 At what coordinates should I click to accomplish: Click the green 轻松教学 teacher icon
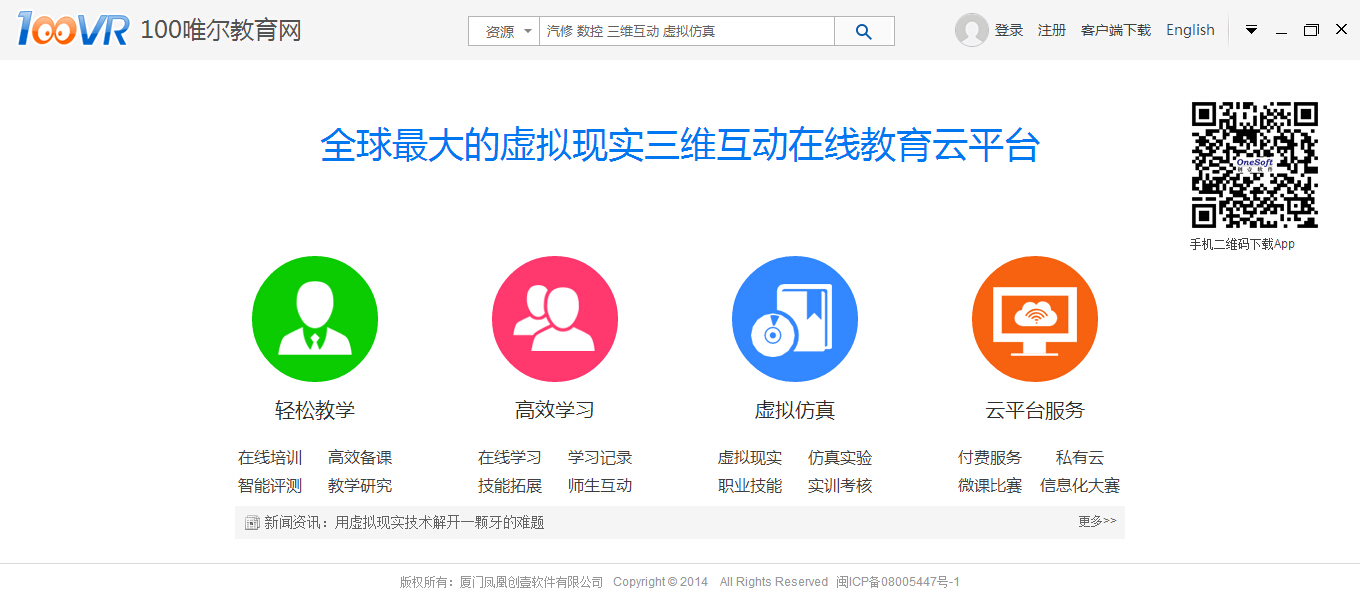pyautogui.click(x=315, y=319)
